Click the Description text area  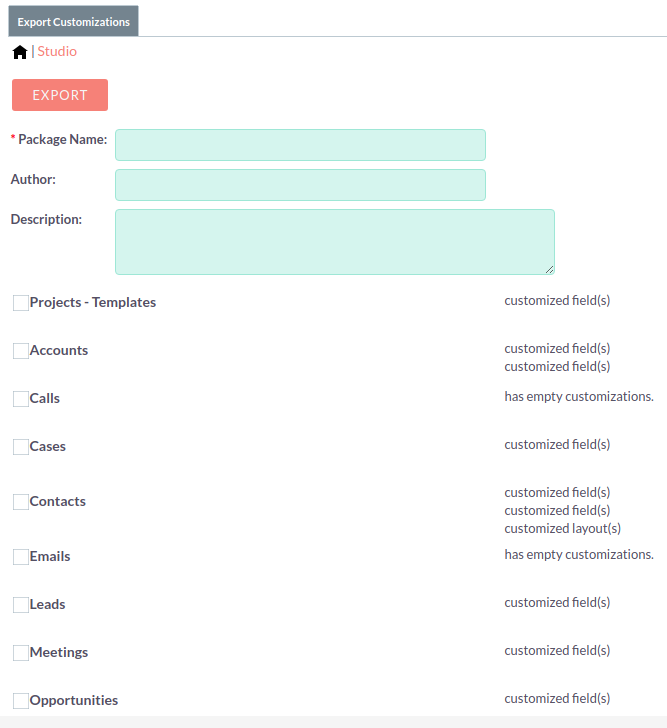tap(334, 241)
